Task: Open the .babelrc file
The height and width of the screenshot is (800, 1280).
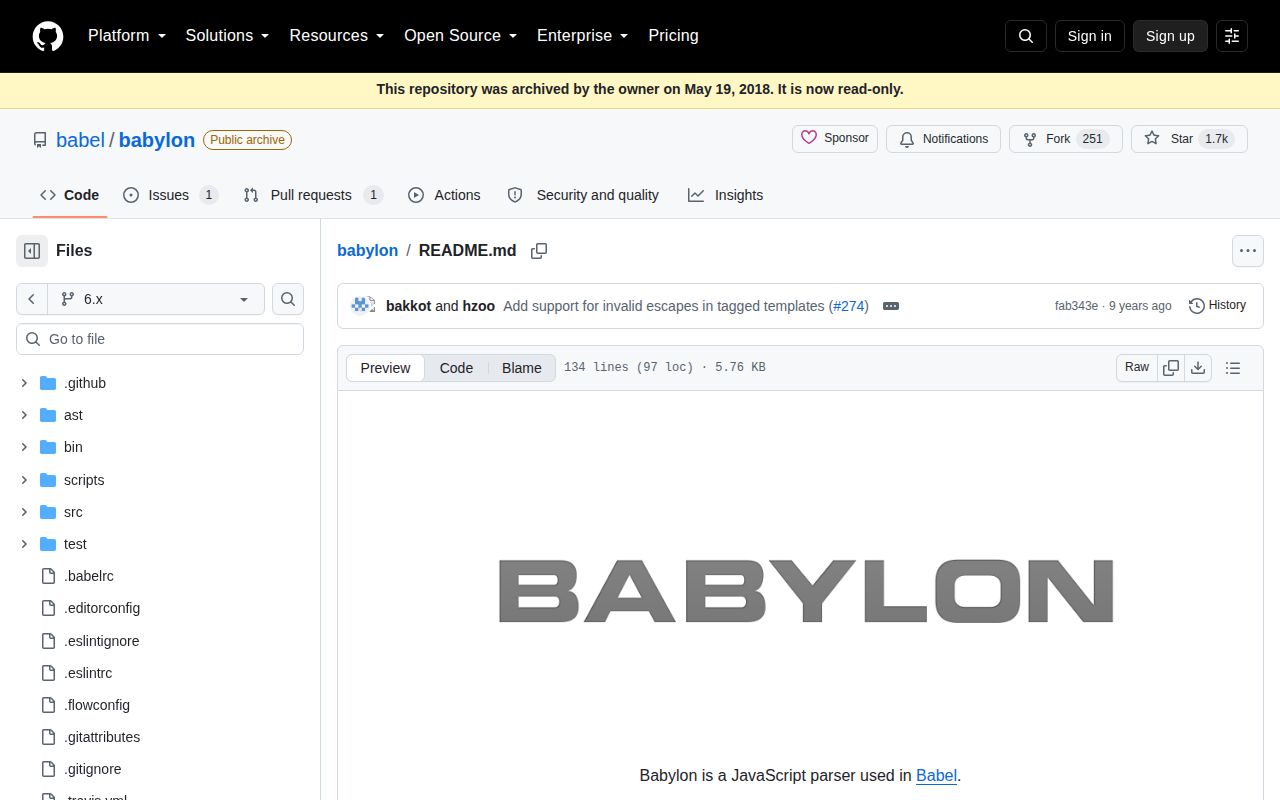Action: (x=89, y=576)
